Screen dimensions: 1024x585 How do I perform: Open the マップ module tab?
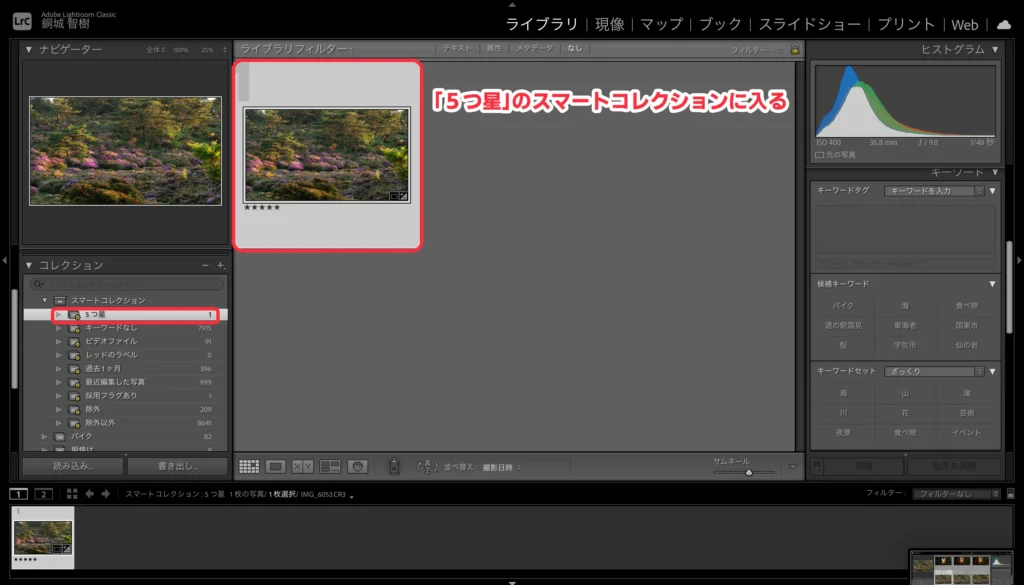pyautogui.click(x=661, y=24)
